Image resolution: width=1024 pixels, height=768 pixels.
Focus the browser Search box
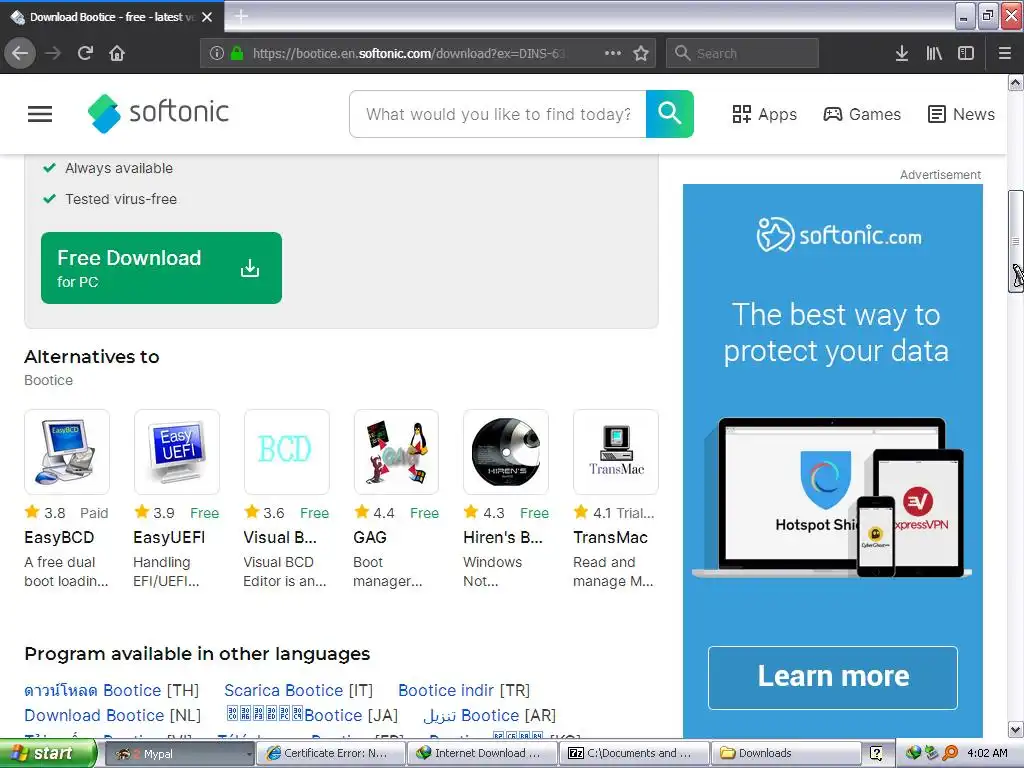click(x=742, y=53)
